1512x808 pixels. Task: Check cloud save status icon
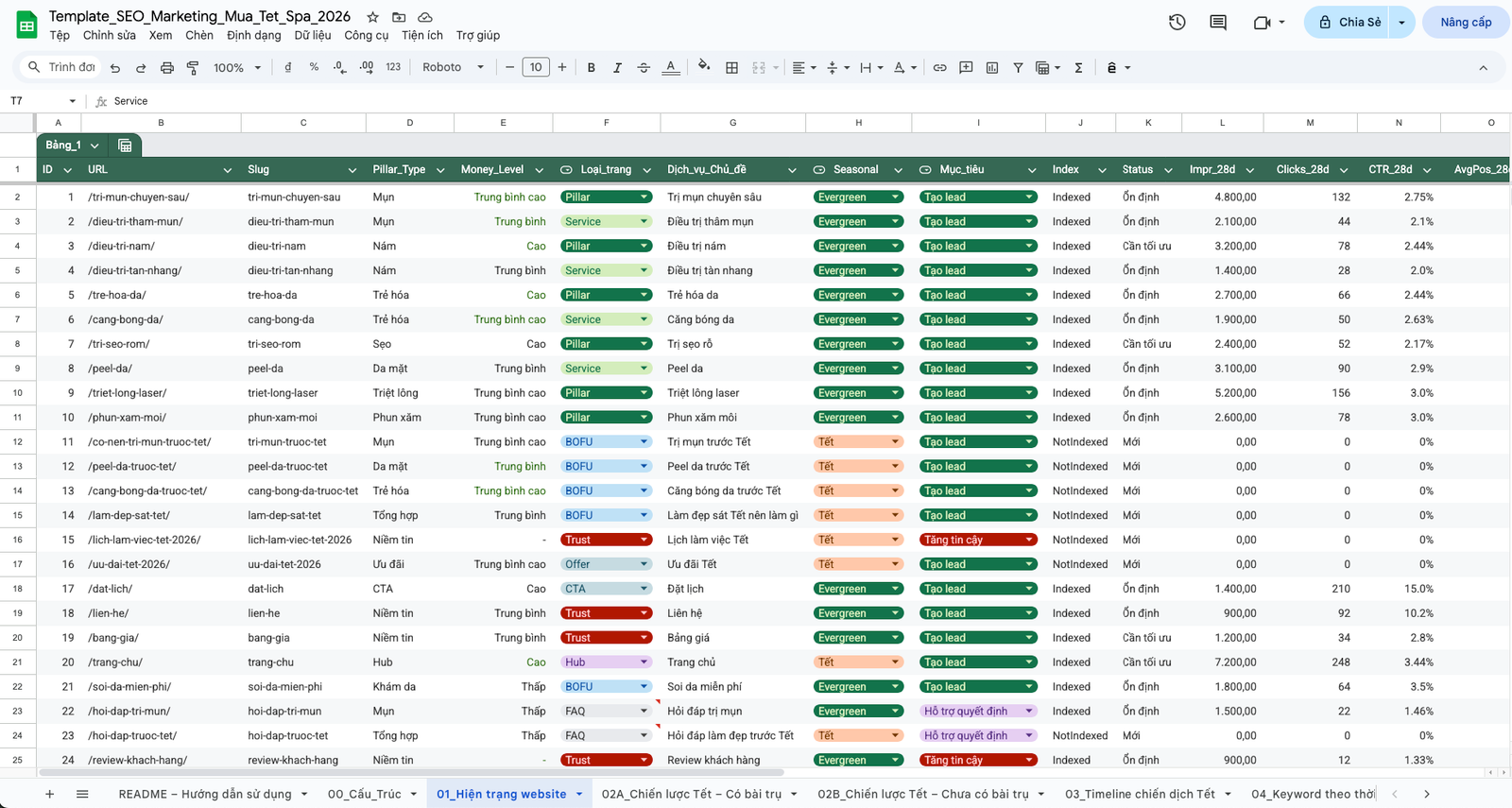[x=425, y=17]
